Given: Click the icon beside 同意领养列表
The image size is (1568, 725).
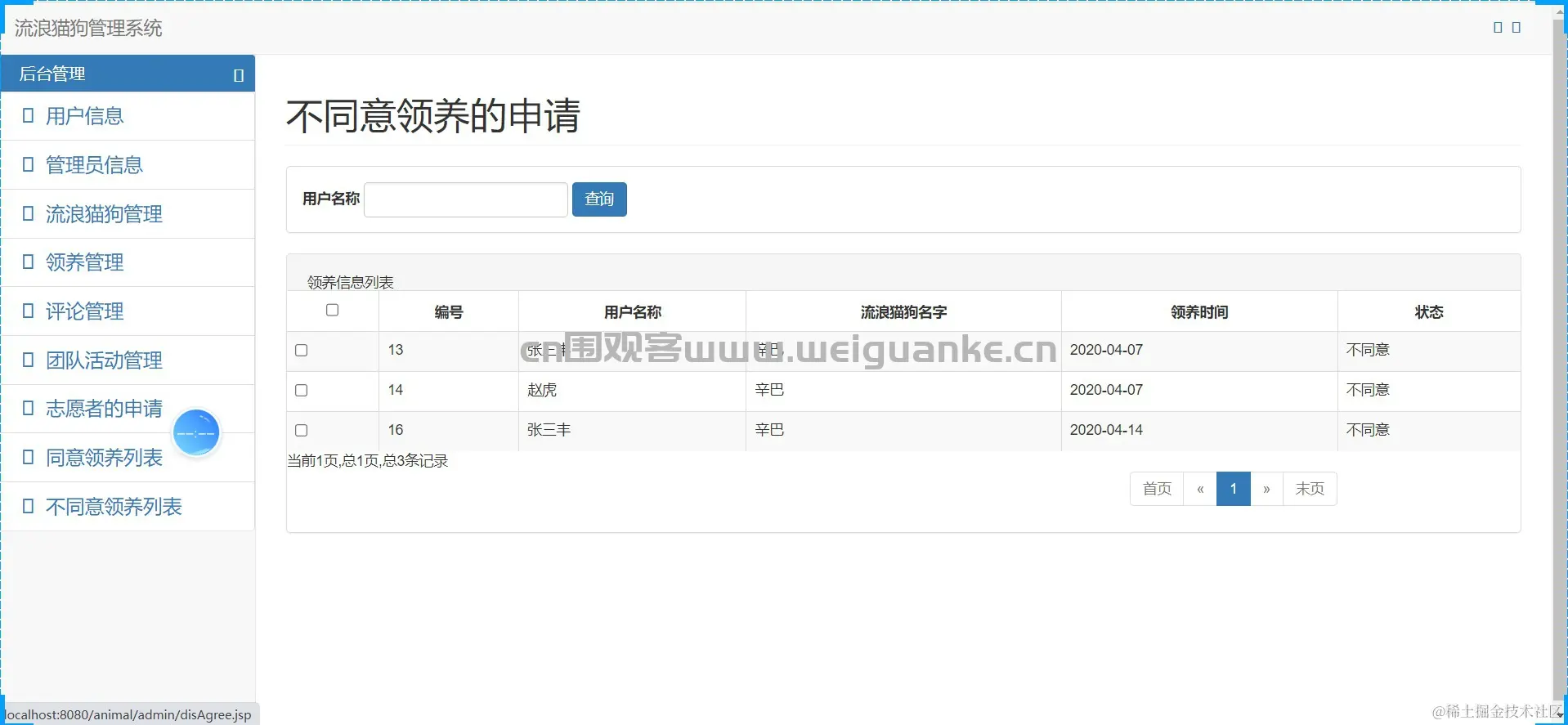Looking at the screenshot, I should pos(28,457).
